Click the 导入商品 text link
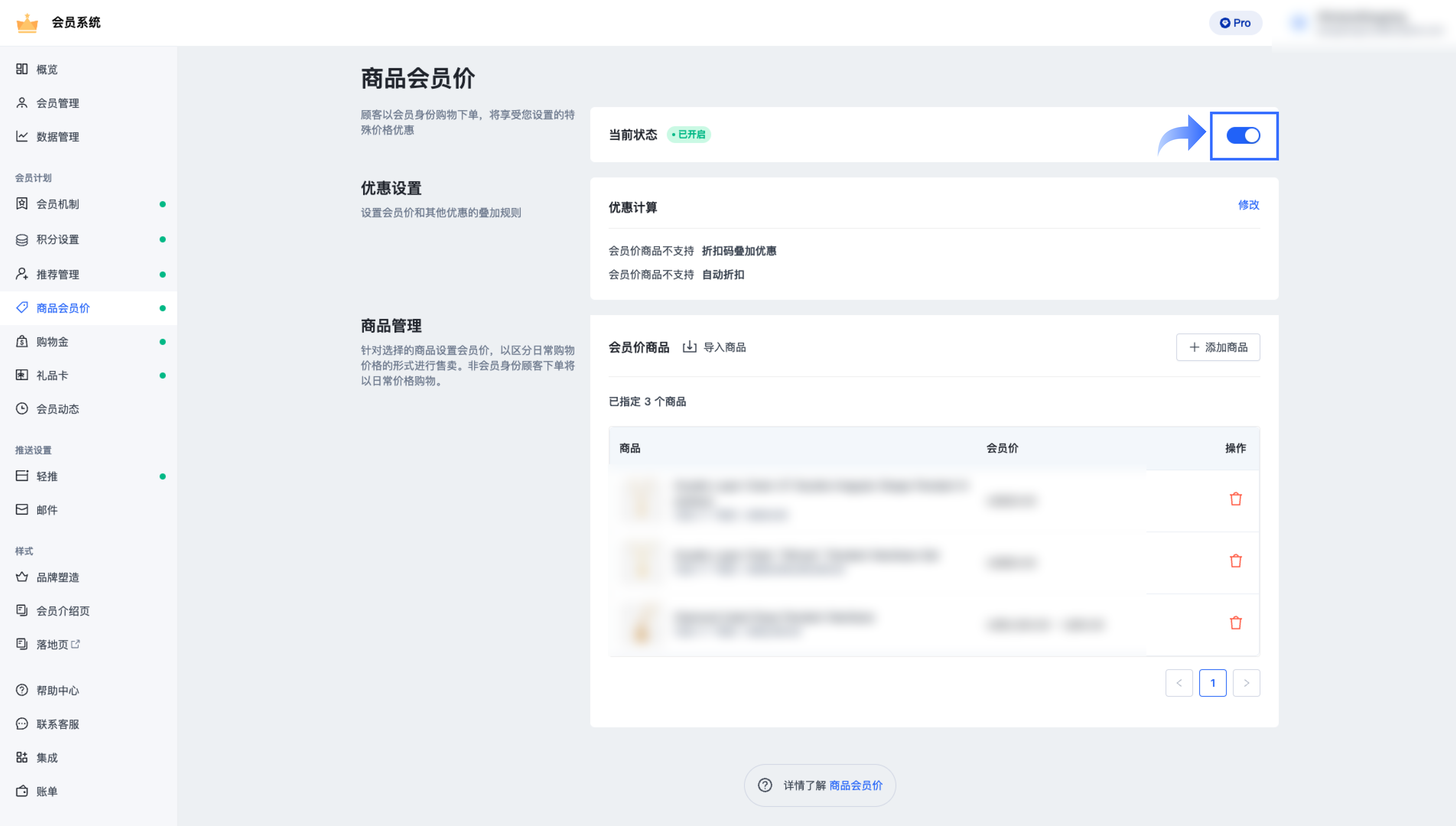 (x=725, y=347)
